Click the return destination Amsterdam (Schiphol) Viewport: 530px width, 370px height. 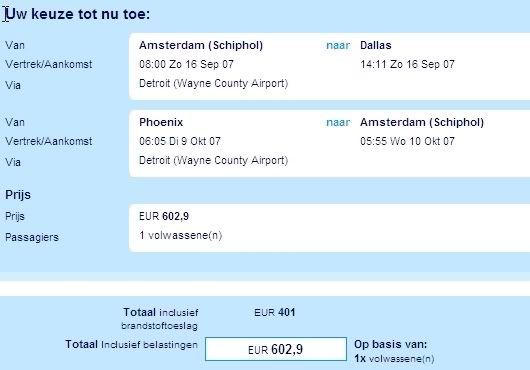pyautogui.click(x=422, y=122)
